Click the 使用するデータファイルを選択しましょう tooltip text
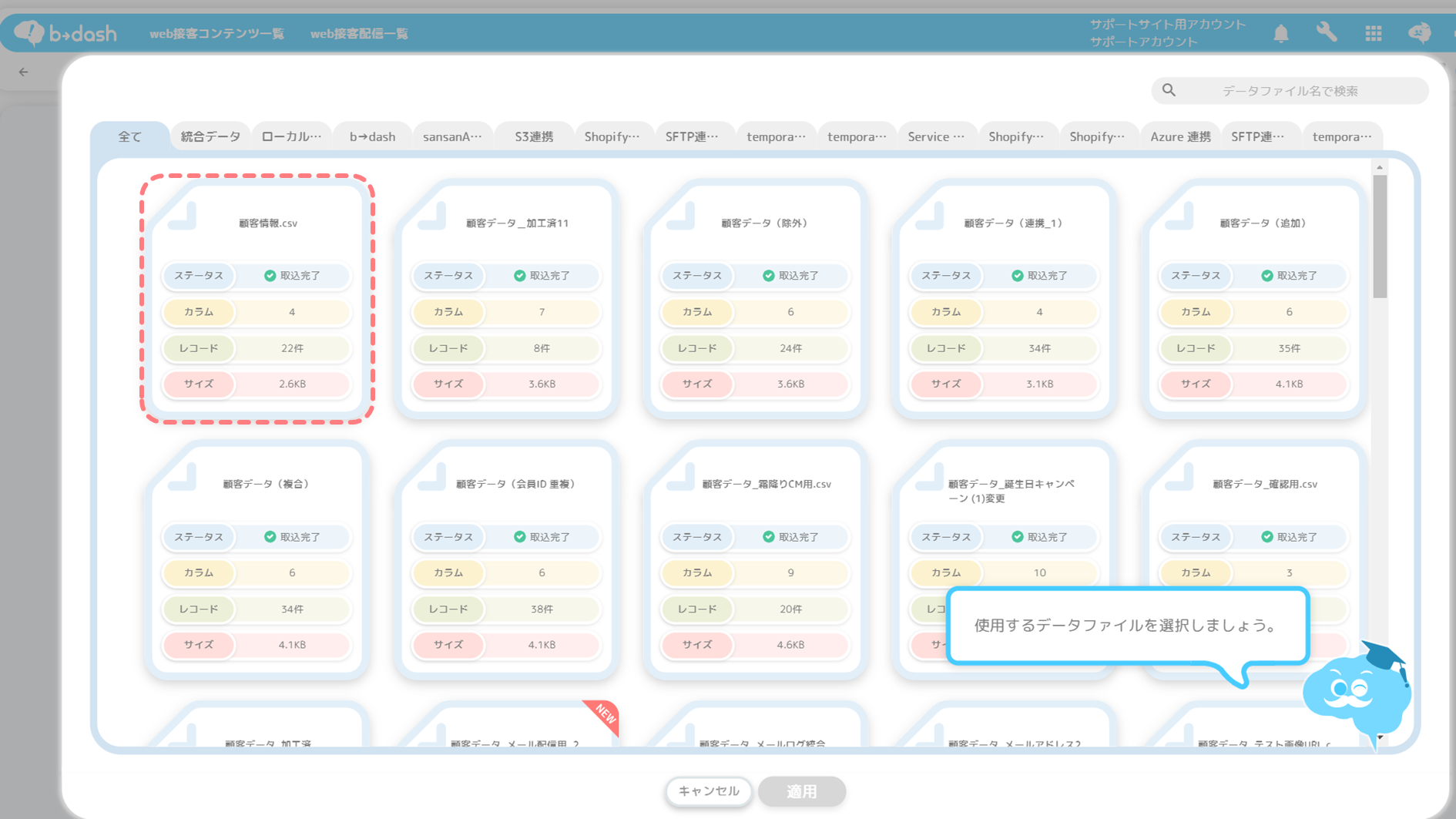 point(1126,626)
